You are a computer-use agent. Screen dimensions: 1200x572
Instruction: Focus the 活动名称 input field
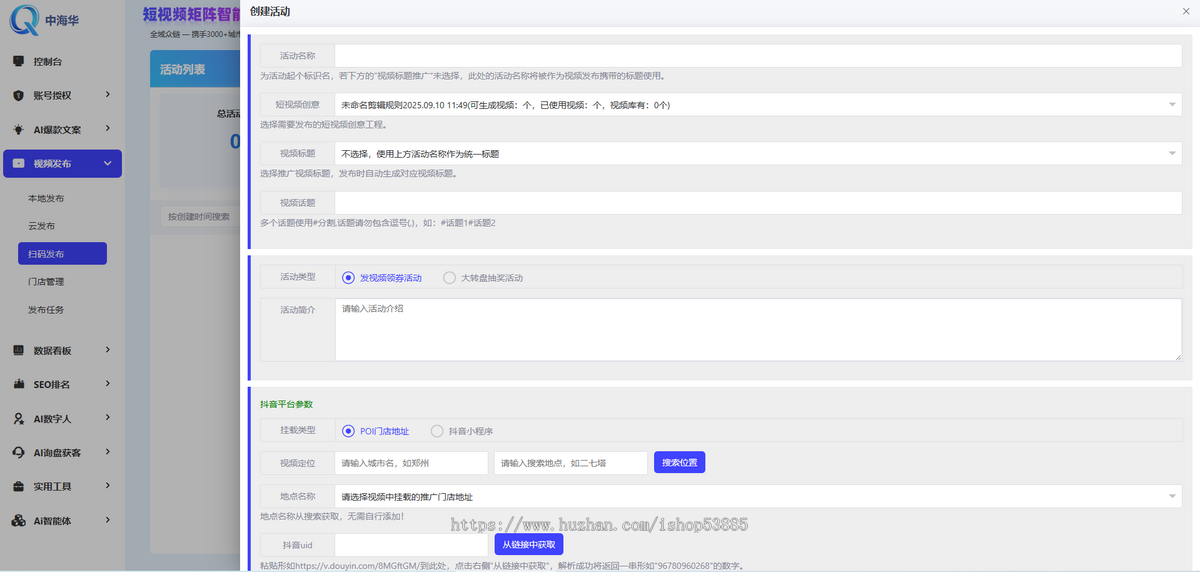tap(758, 56)
